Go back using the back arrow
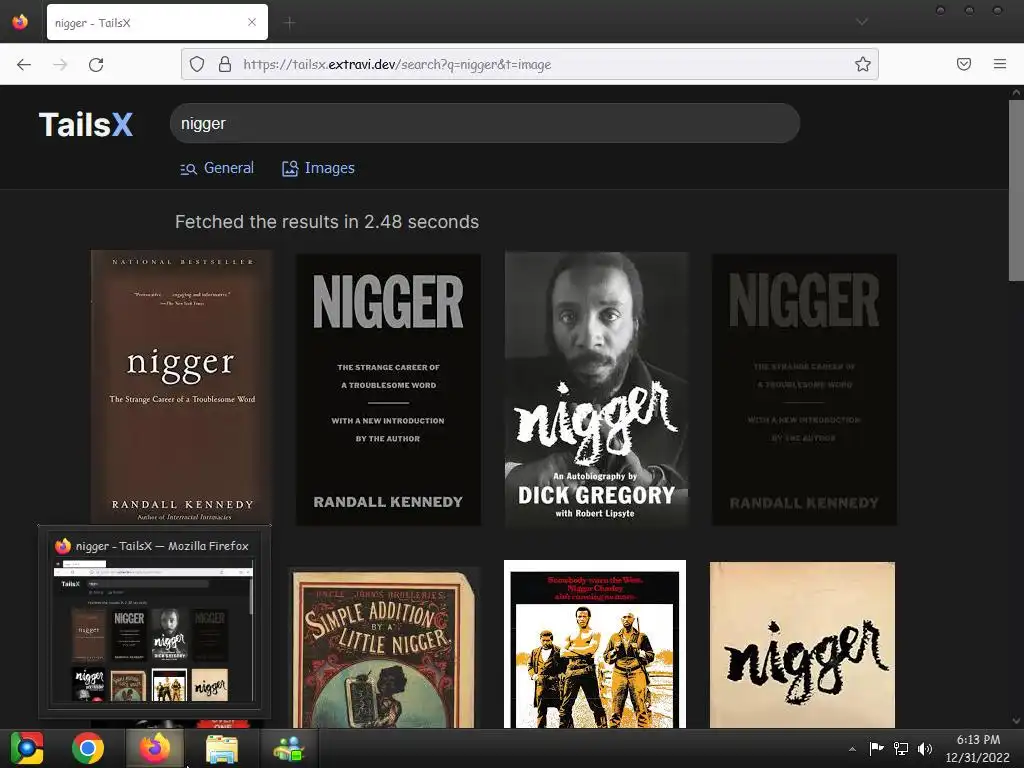 [x=24, y=64]
